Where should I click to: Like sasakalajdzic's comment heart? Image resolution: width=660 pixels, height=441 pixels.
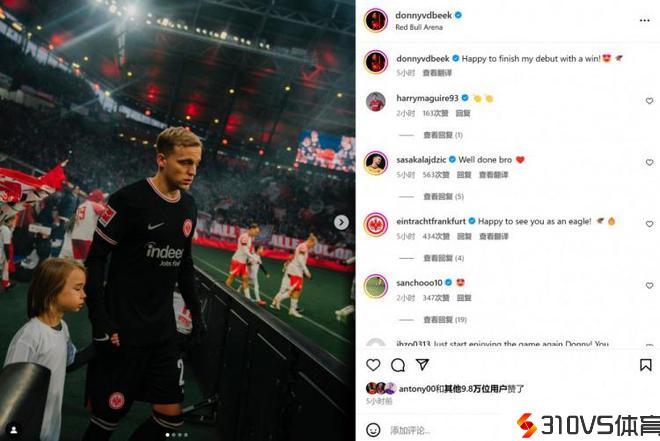649,162
